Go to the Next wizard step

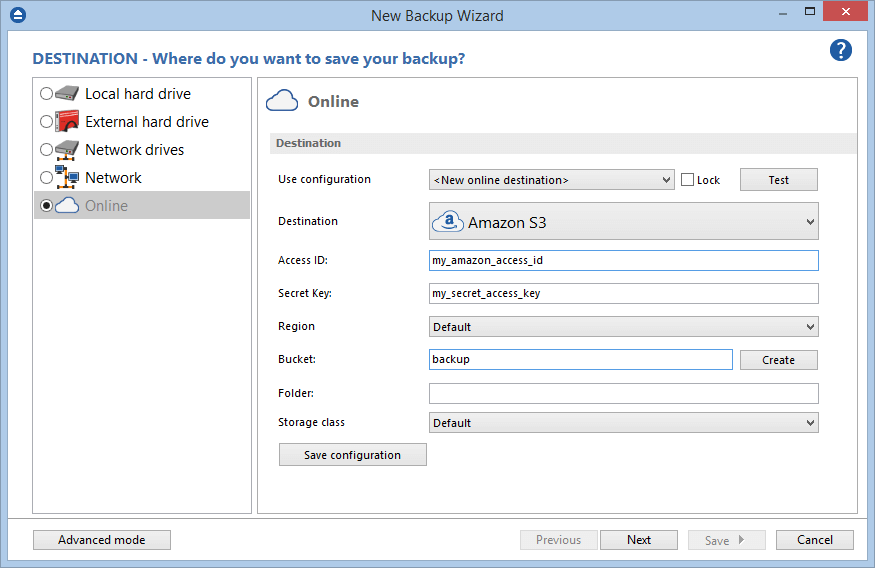click(x=639, y=540)
